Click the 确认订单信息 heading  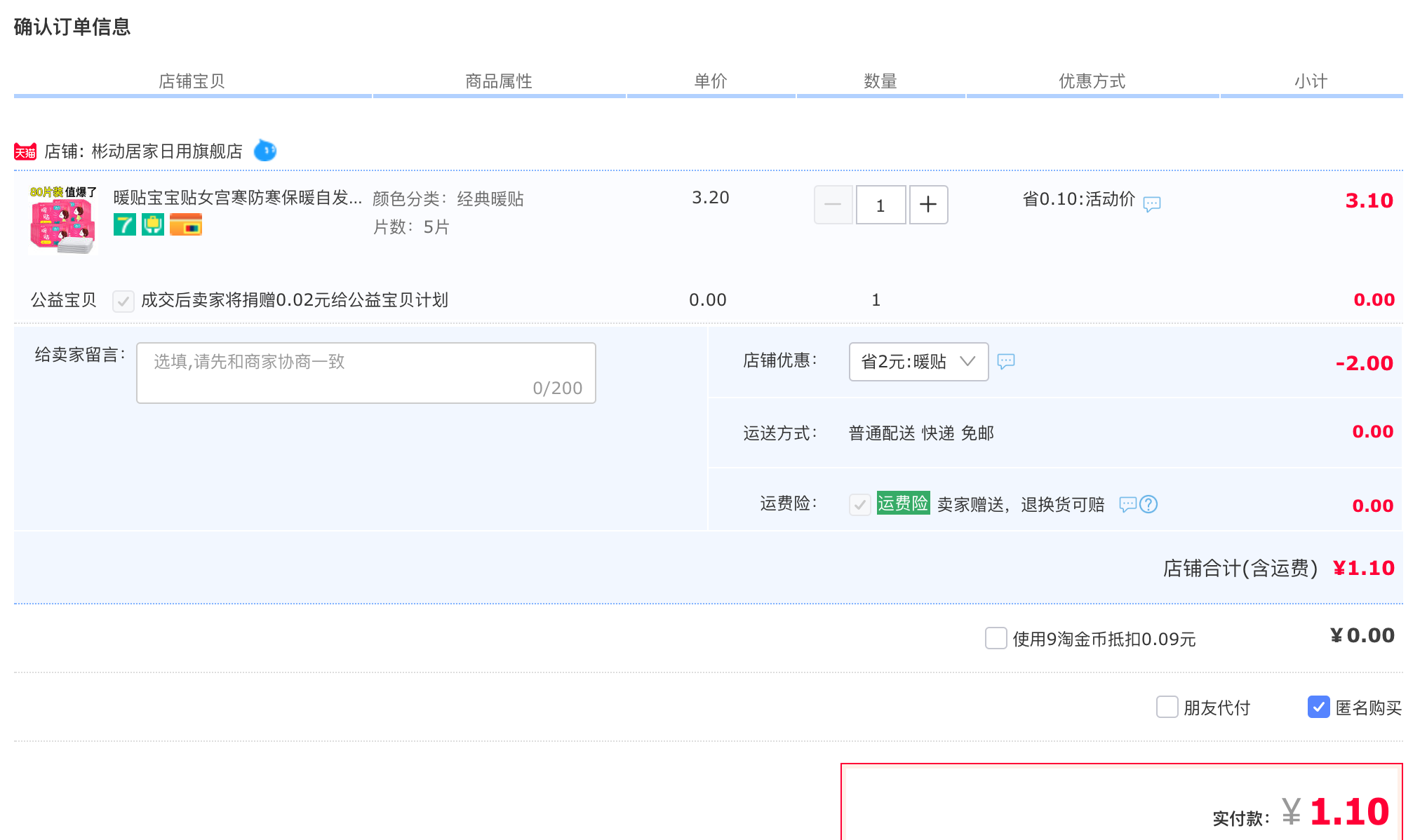[x=72, y=27]
